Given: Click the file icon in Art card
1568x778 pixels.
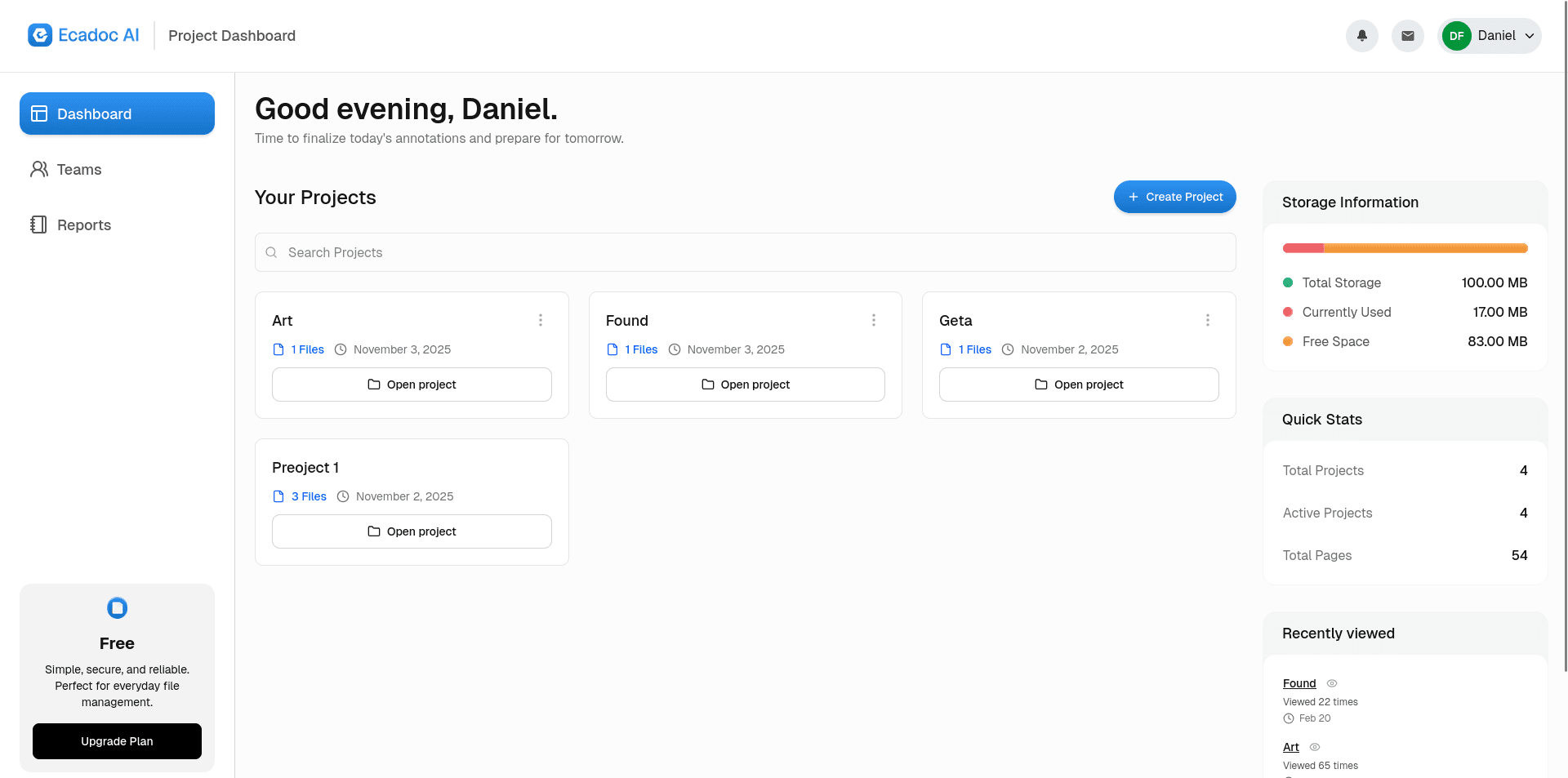Looking at the screenshot, I should click(x=278, y=349).
